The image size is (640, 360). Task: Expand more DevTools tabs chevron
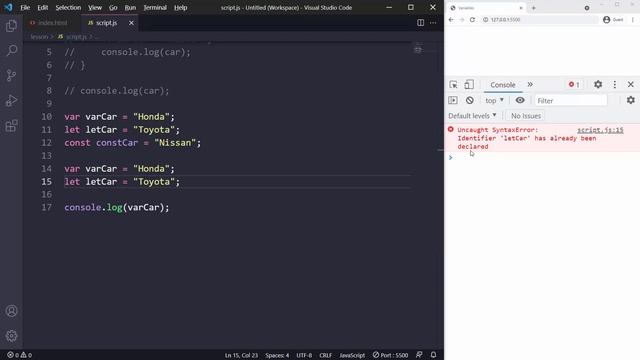530,84
